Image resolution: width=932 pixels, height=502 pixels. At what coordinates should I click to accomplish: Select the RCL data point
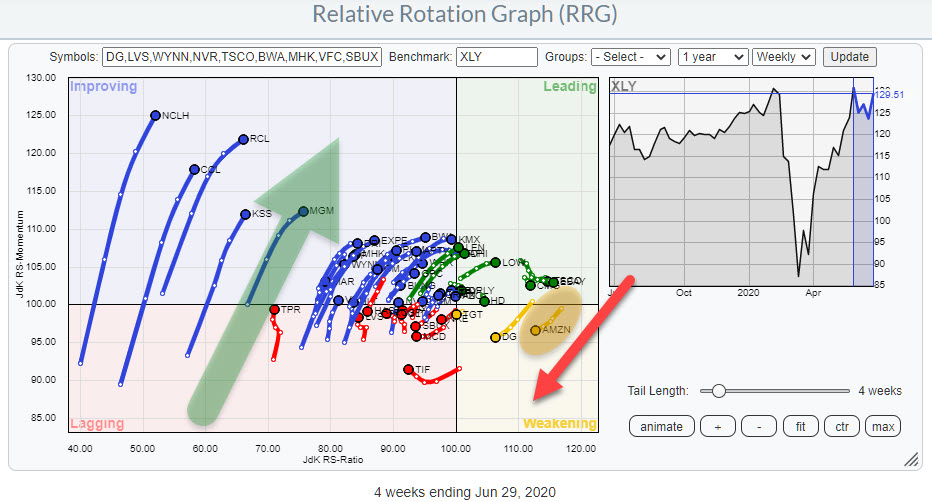click(243, 139)
